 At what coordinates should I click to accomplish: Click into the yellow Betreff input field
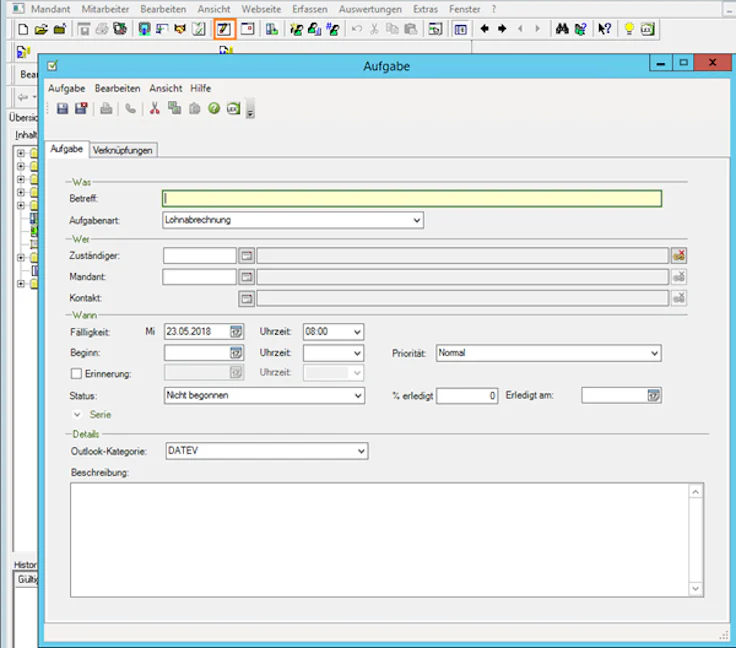click(x=412, y=198)
